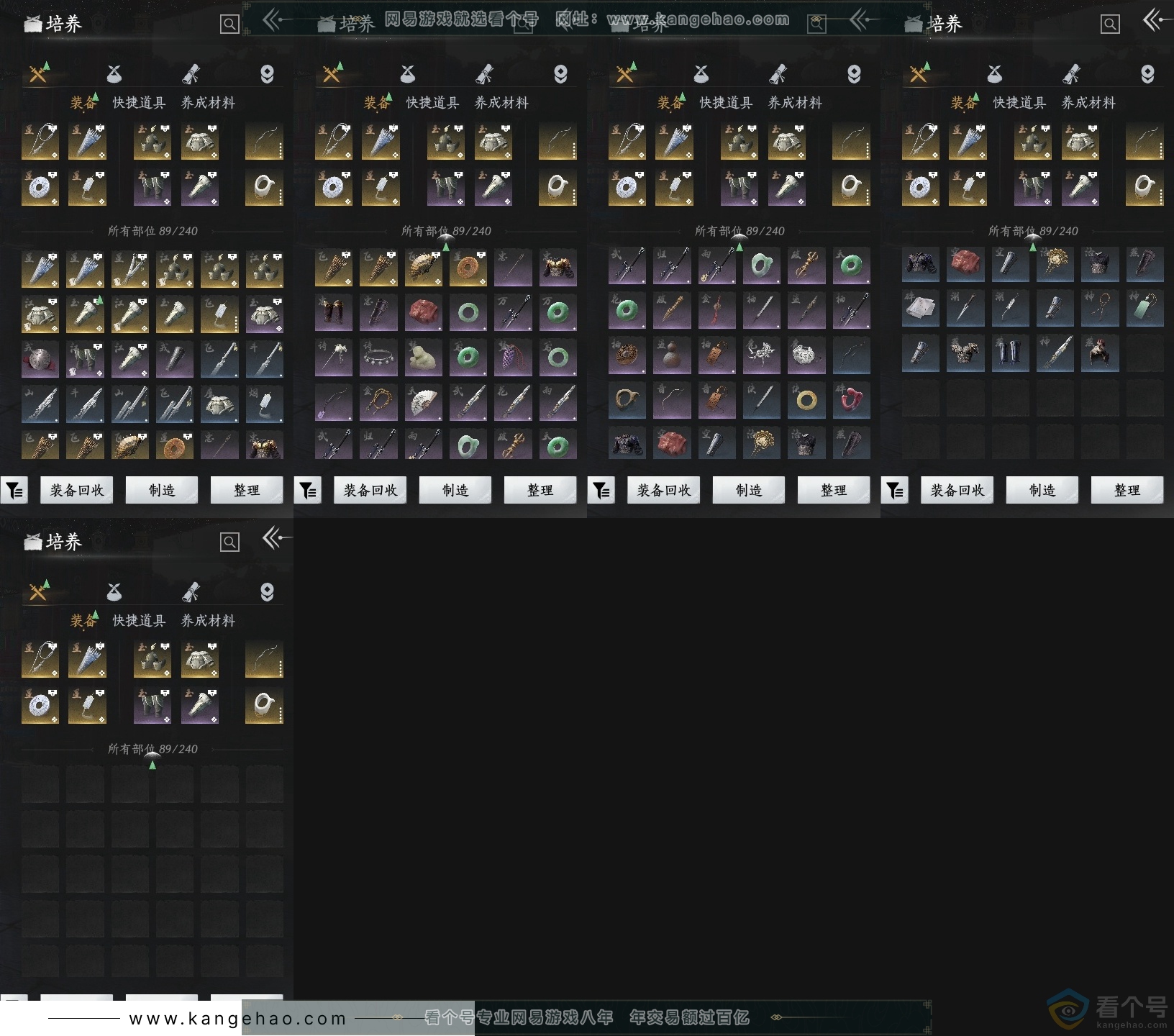Open 快捷道具 tab in the bottom-left panel
1174x1036 pixels.
(139, 621)
